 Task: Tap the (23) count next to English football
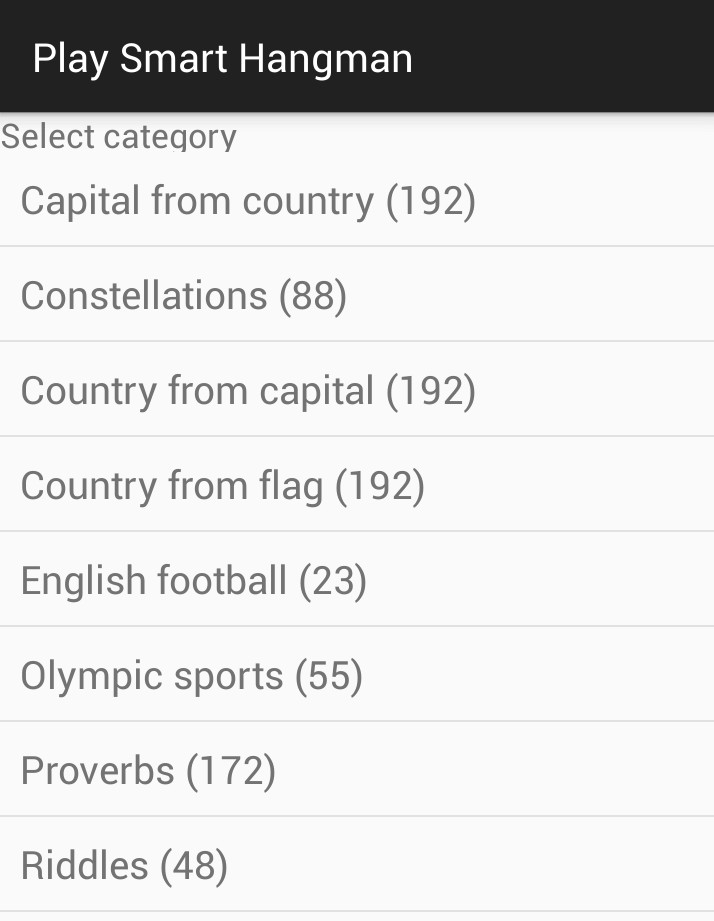tap(333, 581)
